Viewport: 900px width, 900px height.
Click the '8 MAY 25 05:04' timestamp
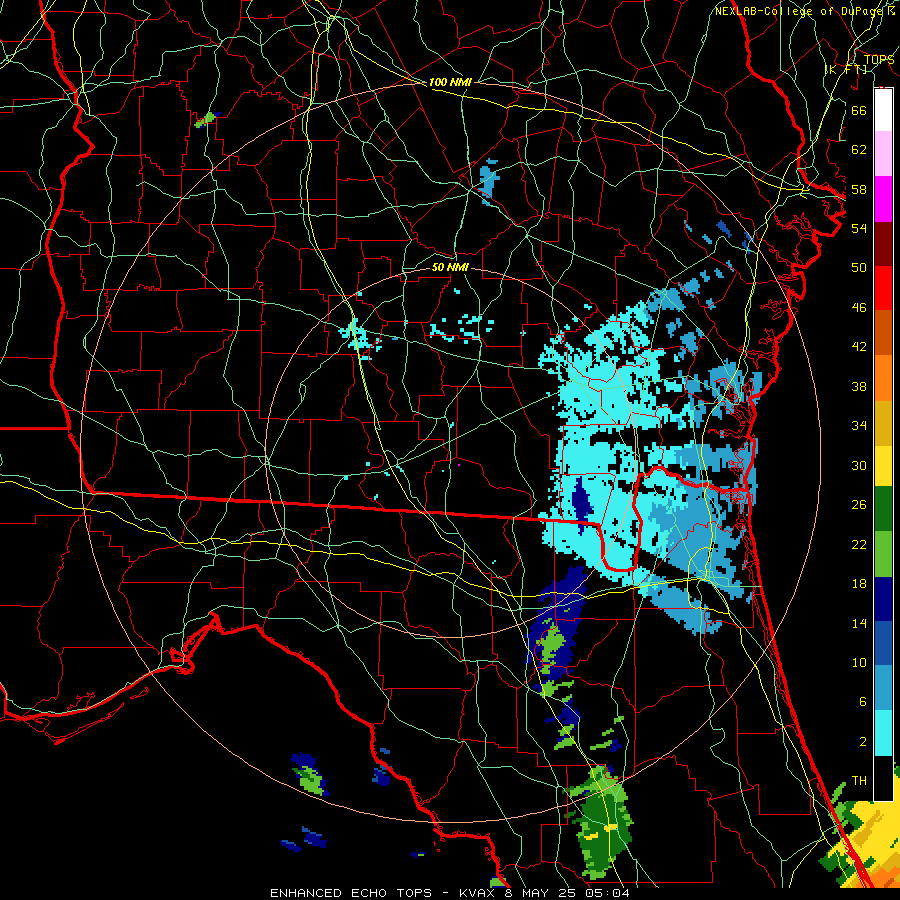(567, 893)
